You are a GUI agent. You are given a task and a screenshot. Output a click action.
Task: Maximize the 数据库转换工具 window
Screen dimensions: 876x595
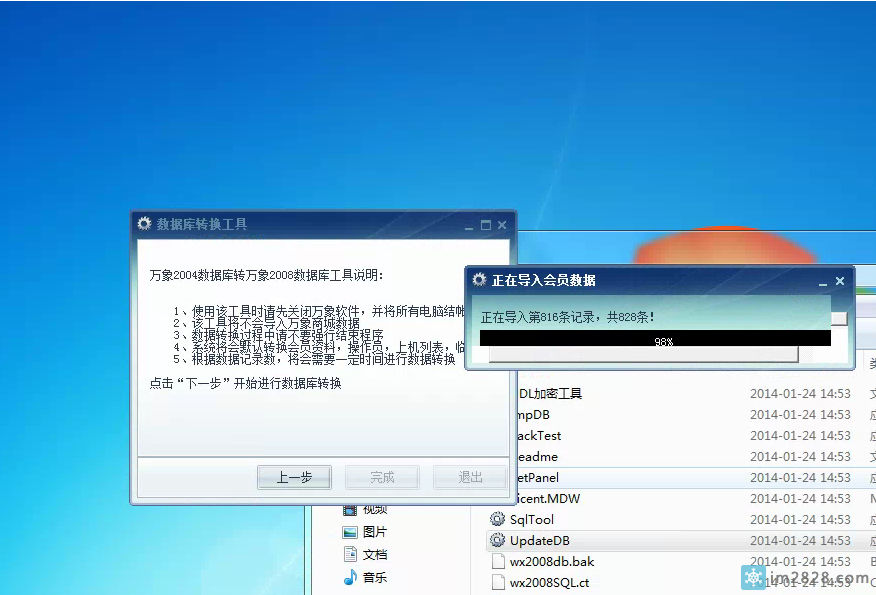click(486, 225)
